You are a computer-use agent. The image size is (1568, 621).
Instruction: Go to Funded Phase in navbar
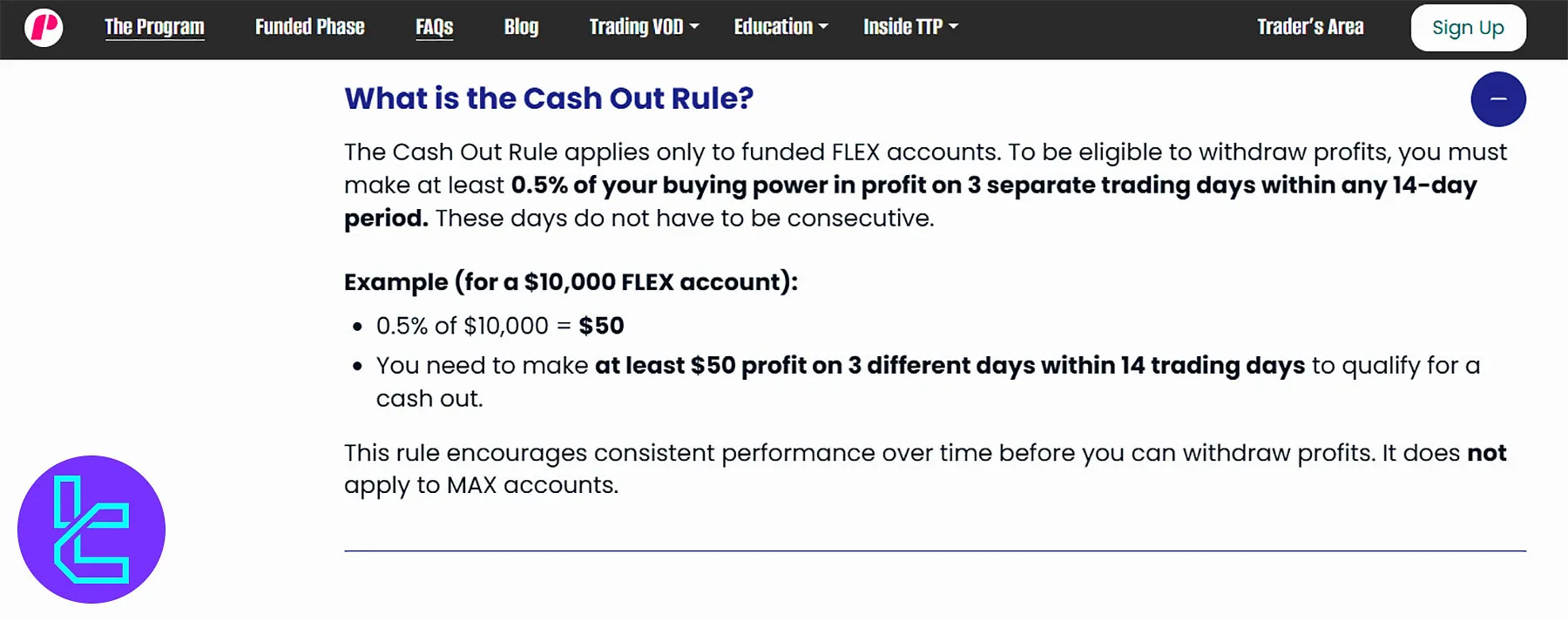(309, 27)
